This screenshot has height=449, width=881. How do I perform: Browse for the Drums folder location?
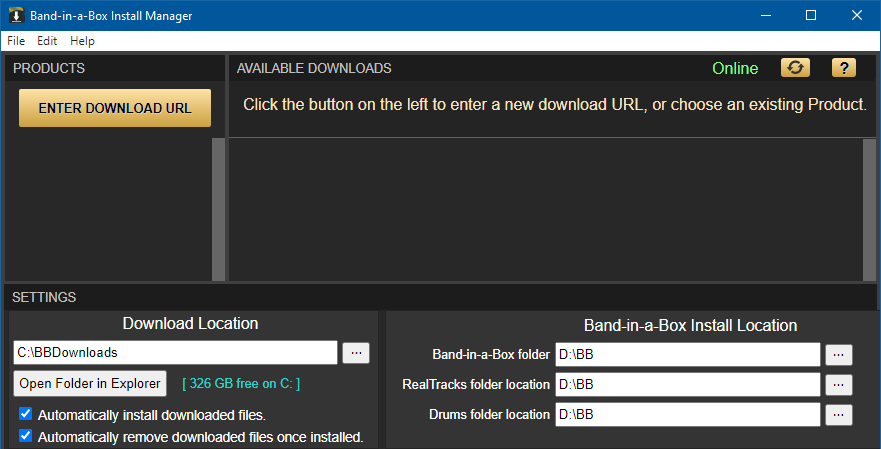[x=838, y=415]
